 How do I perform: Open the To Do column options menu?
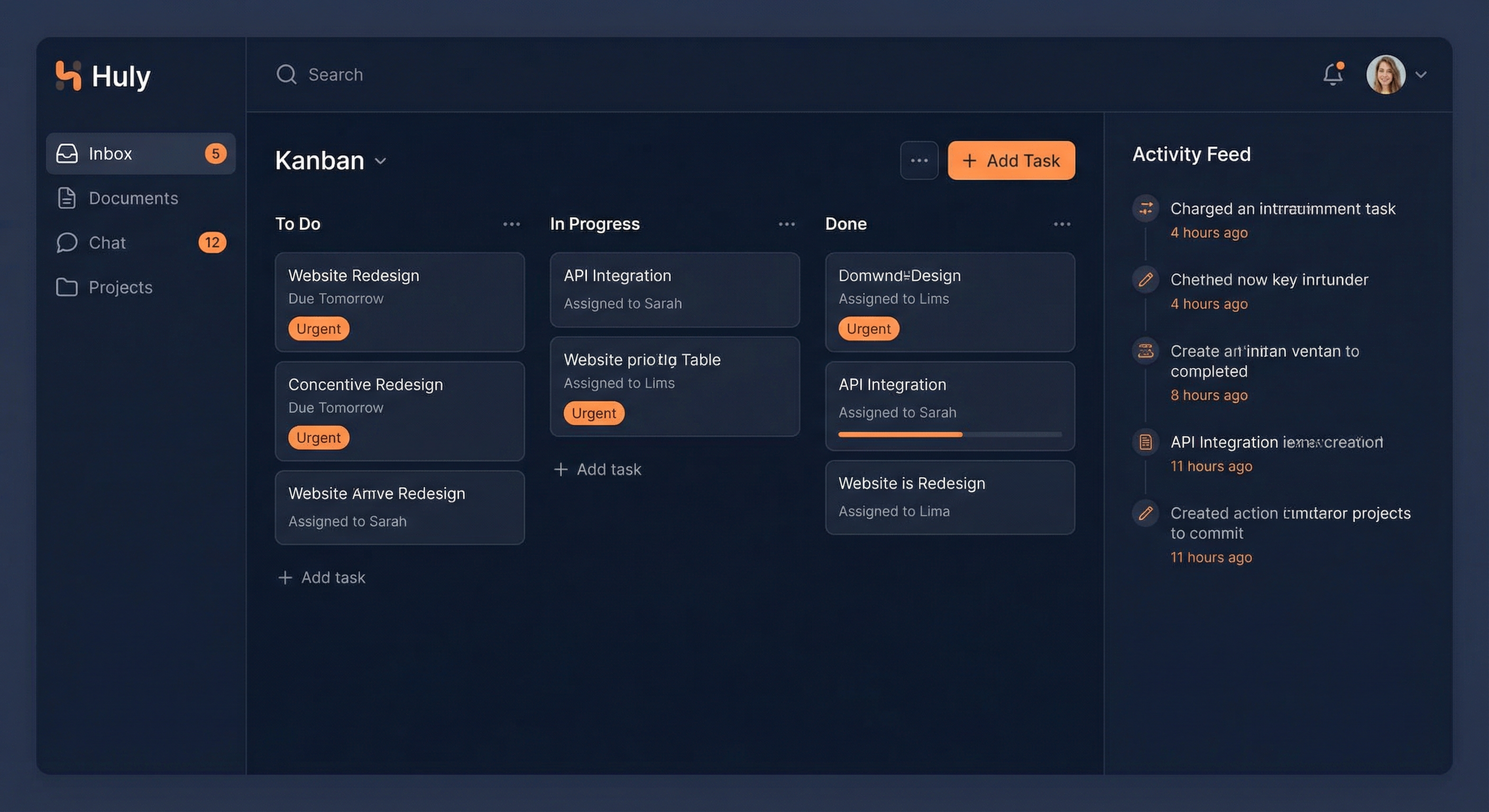point(511,224)
